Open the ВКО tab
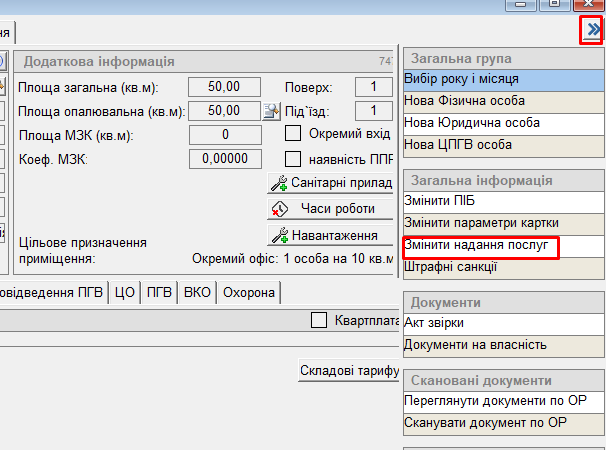 pyautogui.click(x=197, y=293)
